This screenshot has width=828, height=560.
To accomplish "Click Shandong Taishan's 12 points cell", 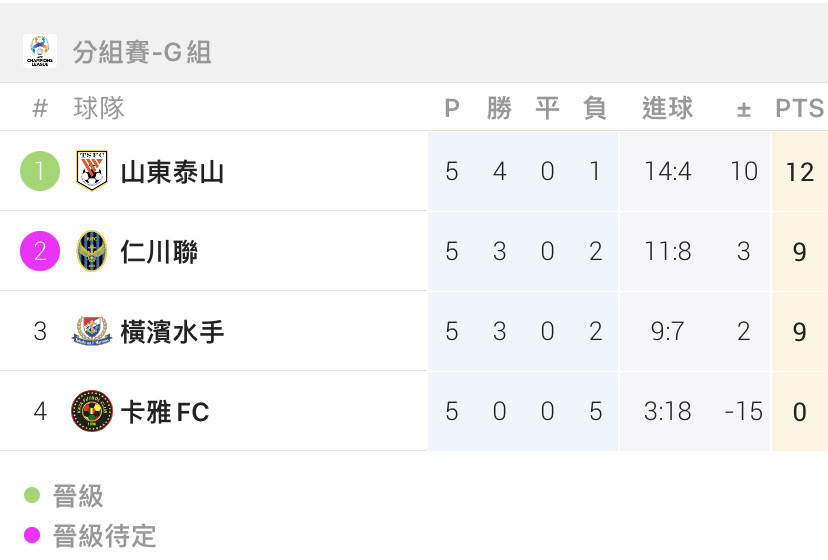I will (799, 172).
